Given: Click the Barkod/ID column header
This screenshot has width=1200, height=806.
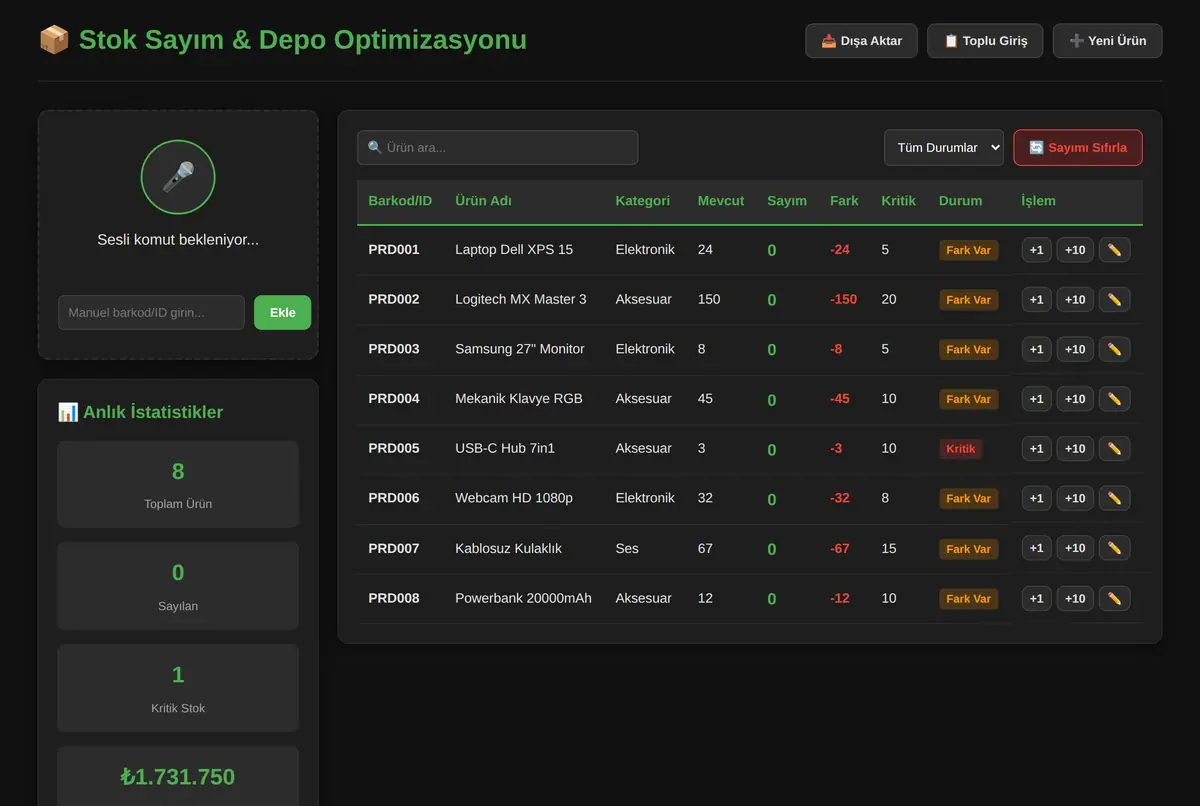Looking at the screenshot, I should pos(400,201).
